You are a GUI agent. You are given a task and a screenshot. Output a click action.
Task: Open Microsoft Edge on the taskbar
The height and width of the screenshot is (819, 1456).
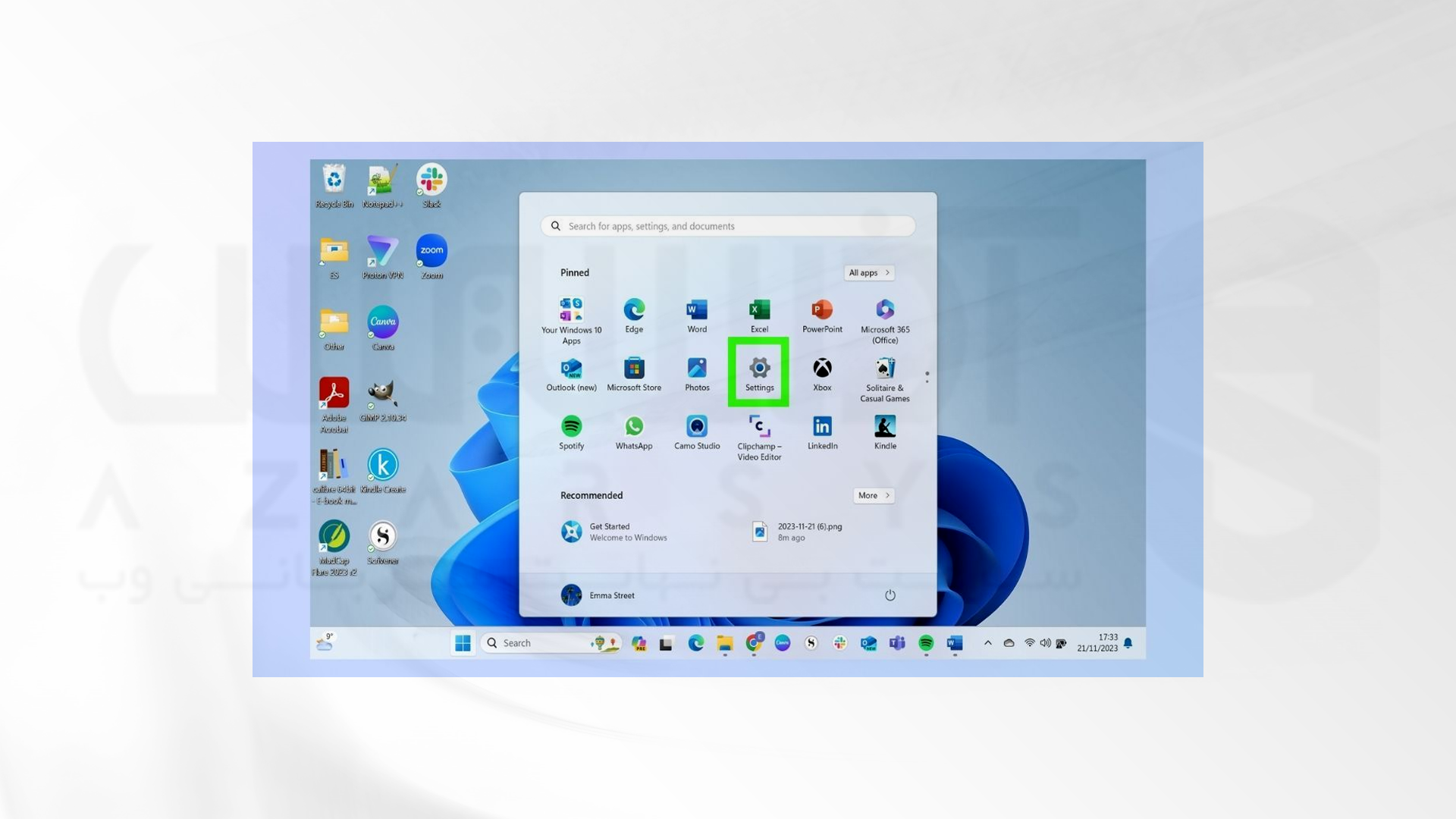(696, 643)
